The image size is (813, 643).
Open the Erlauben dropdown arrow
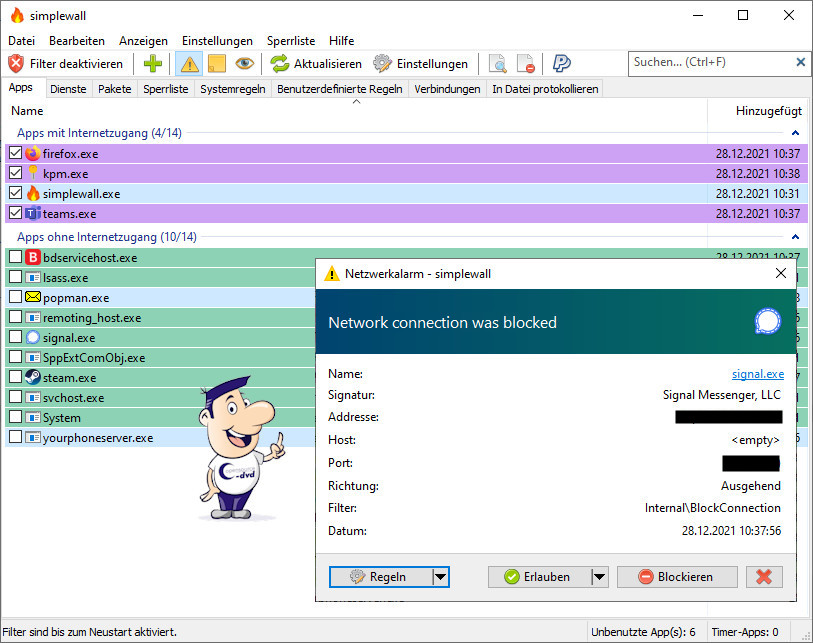tap(599, 577)
